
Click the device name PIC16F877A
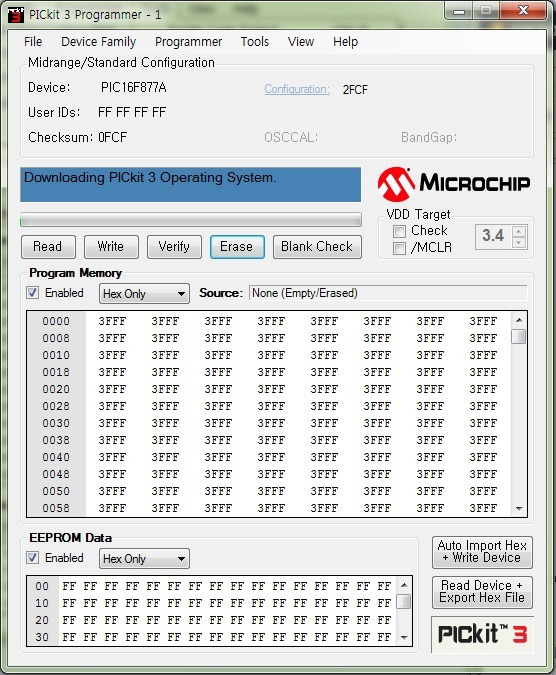point(133,87)
